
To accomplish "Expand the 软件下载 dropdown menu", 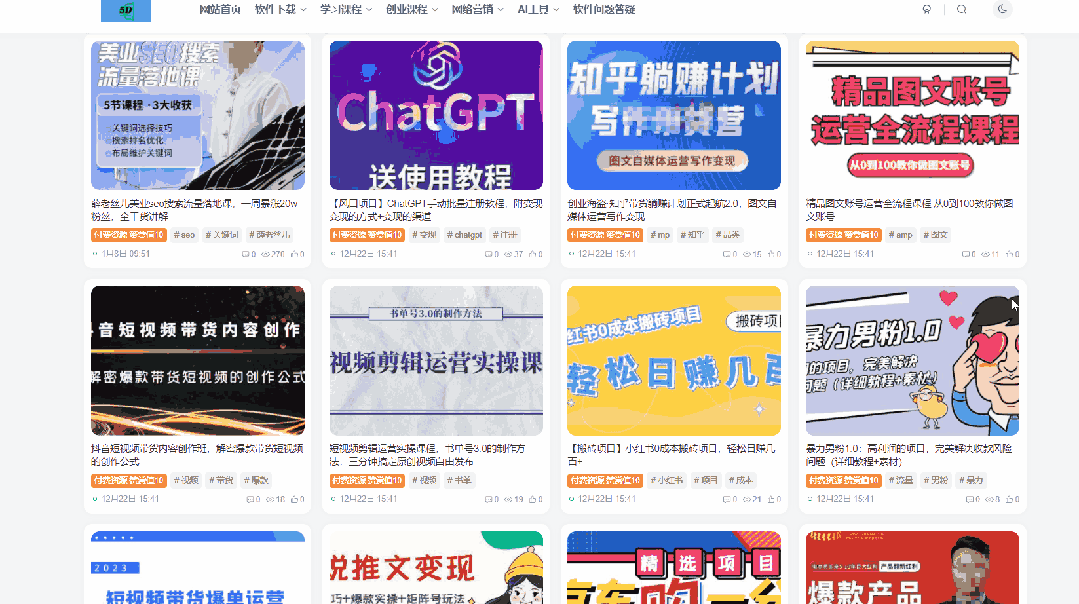I will [x=280, y=10].
